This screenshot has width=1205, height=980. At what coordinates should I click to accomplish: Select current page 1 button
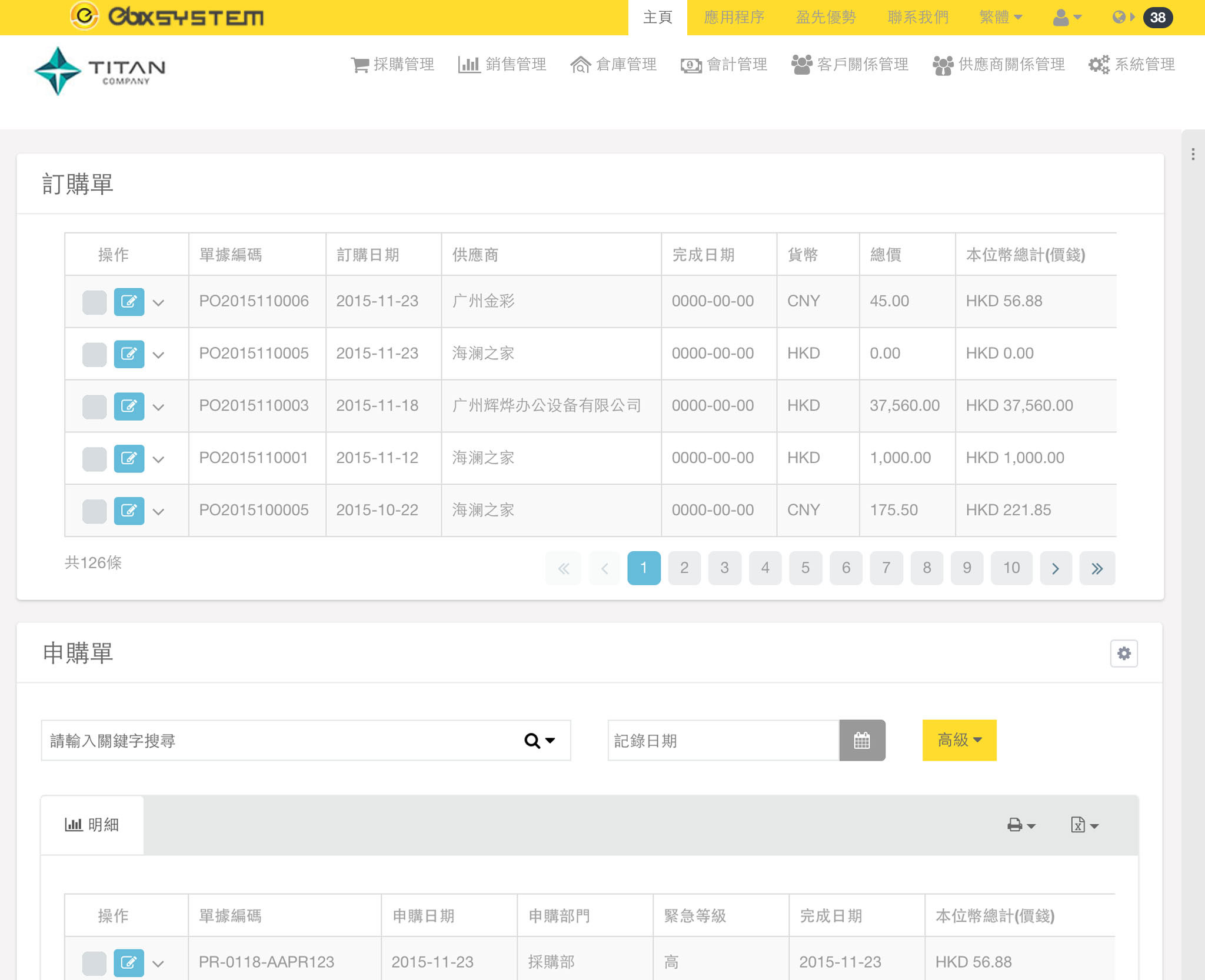[x=644, y=568]
